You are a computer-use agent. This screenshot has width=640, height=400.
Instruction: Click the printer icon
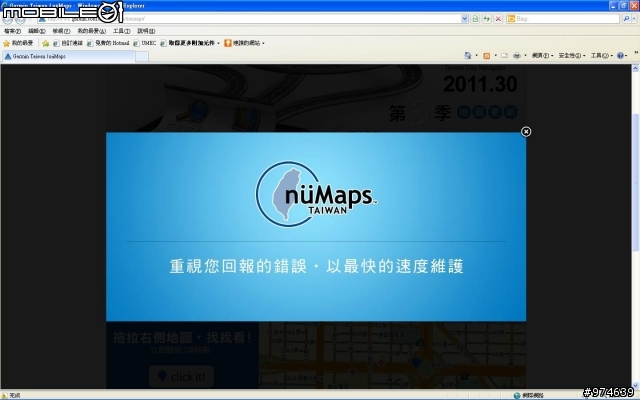point(517,56)
